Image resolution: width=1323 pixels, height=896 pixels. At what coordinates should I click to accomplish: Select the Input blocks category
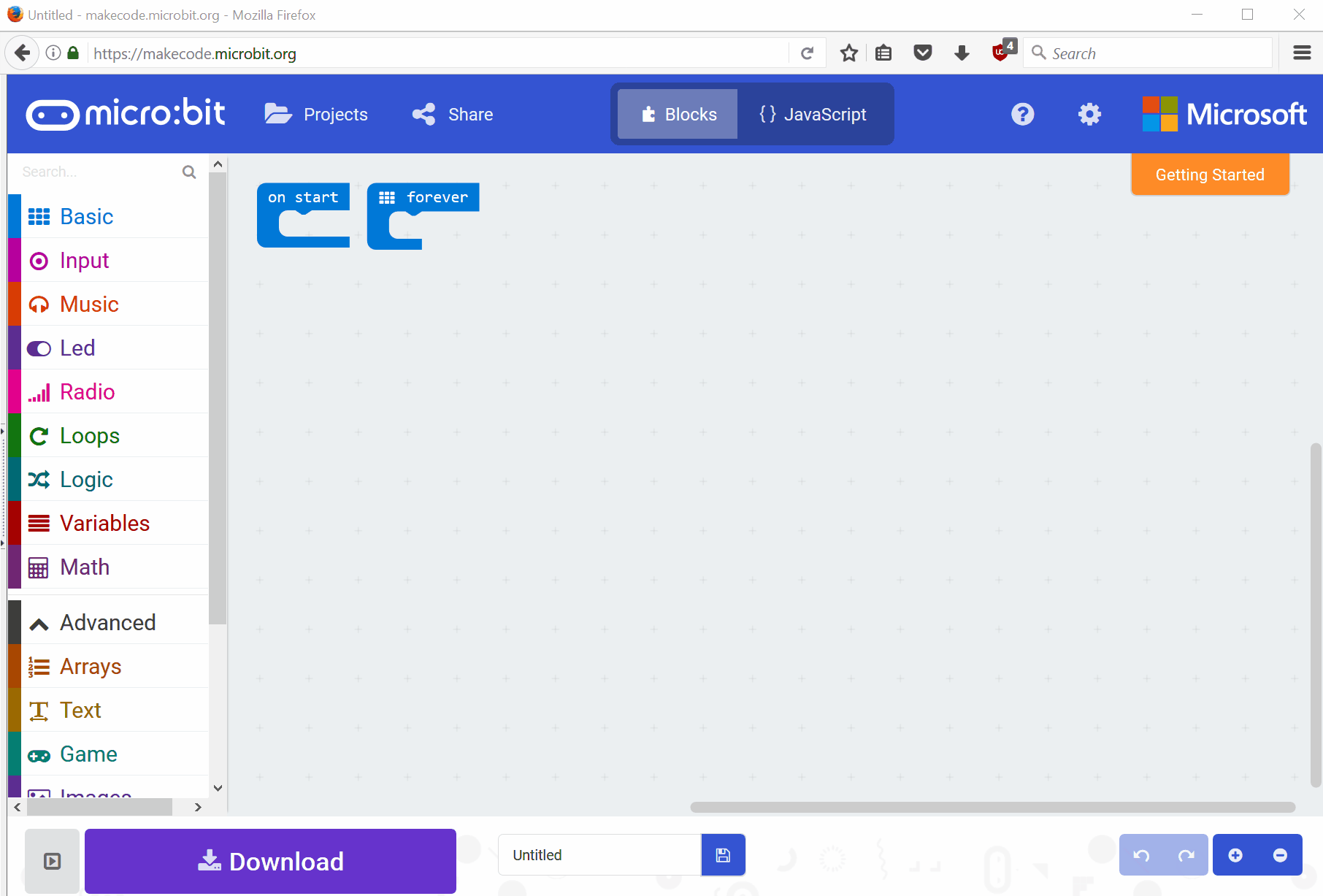coord(83,260)
